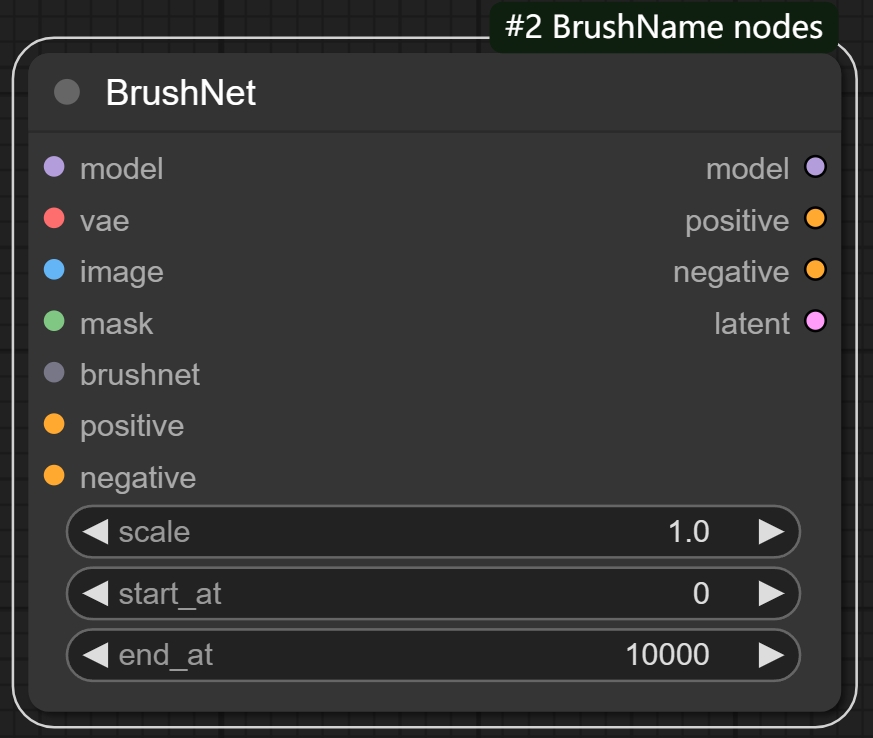
Task: Decrease end_at with the left arrow
Action: point(95,655)
